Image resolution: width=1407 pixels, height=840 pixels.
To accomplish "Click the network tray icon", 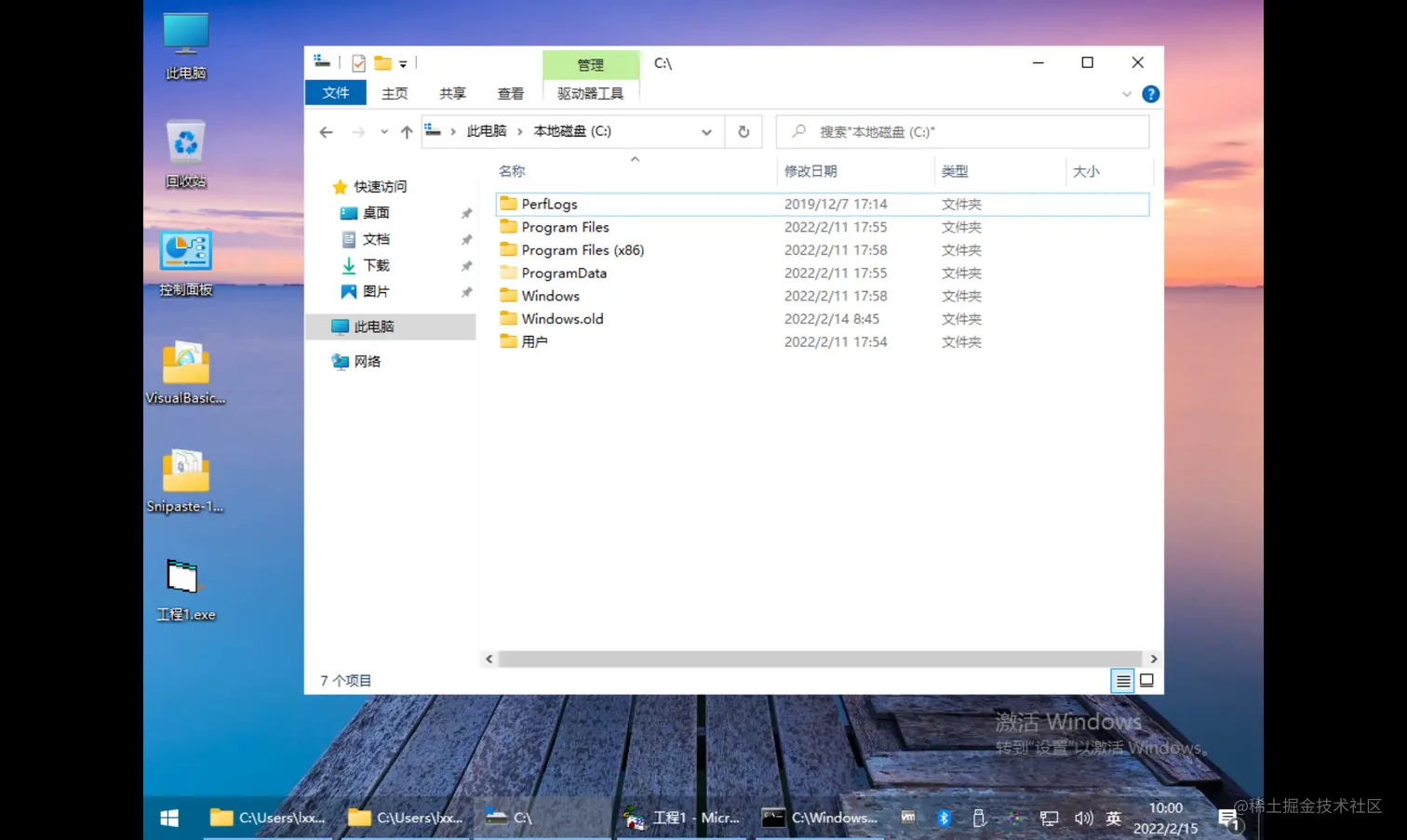I will [x=1049, y=819].
